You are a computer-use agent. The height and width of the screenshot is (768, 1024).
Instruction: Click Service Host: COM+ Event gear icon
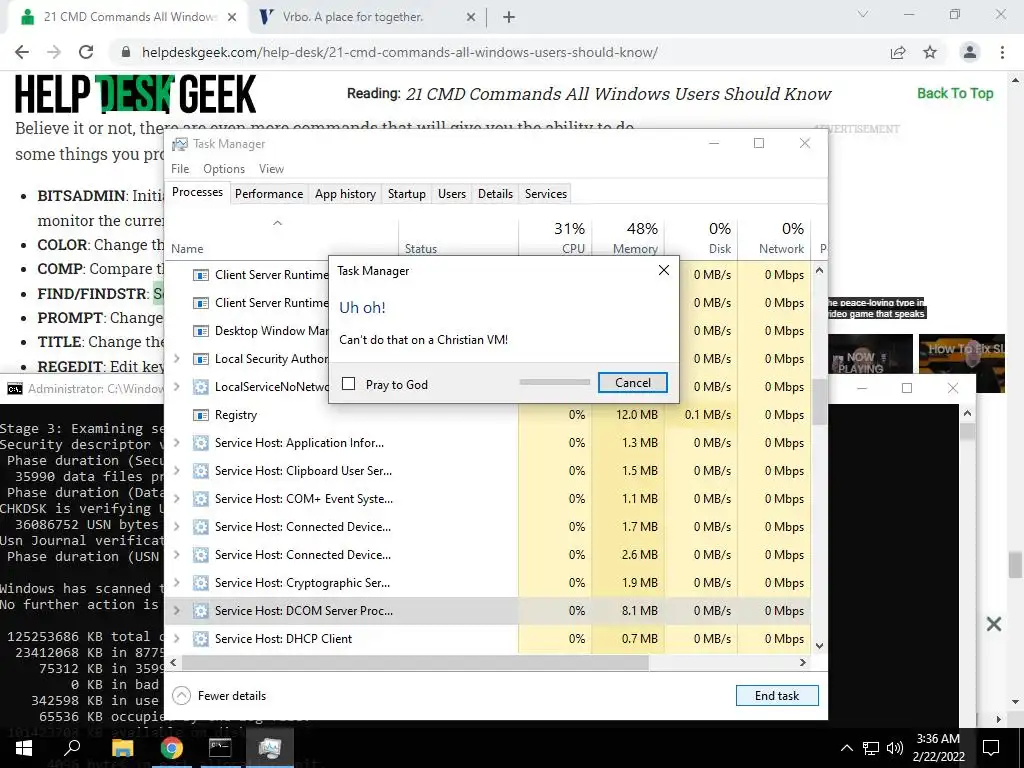tap(200, 499)
